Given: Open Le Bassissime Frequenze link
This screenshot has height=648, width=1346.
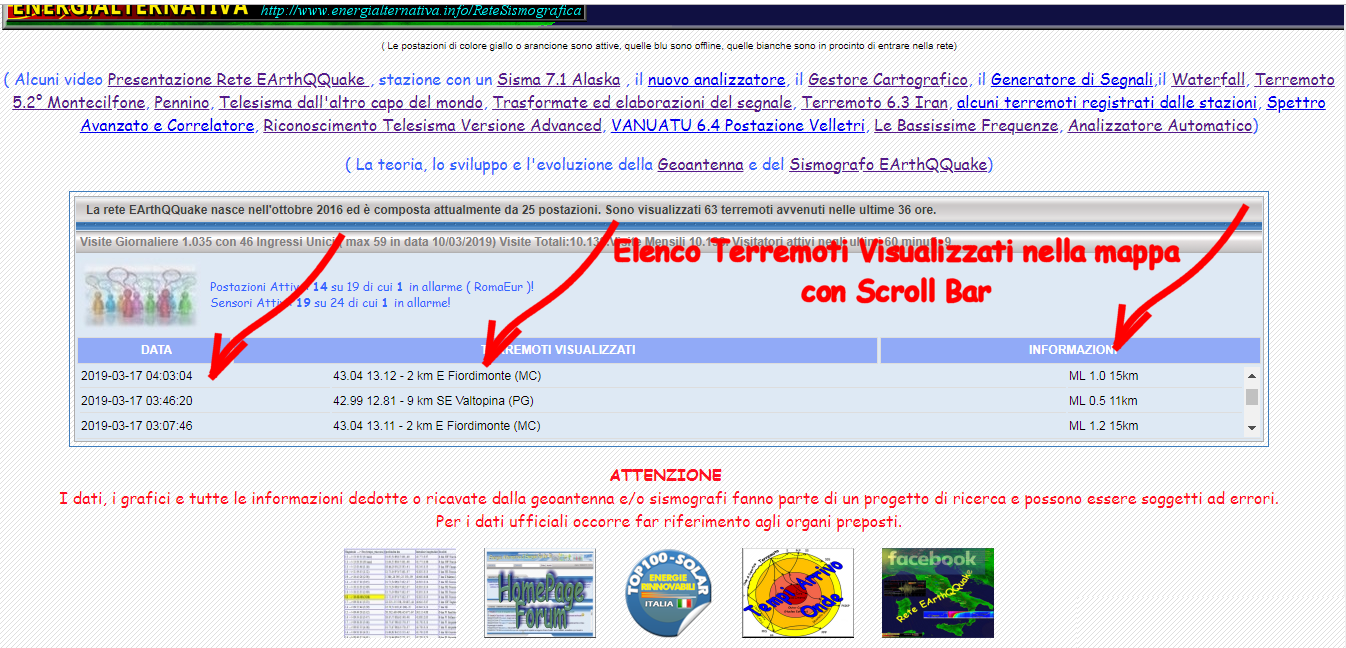Looking at the screenshot, I should click(x=966, y=125).
